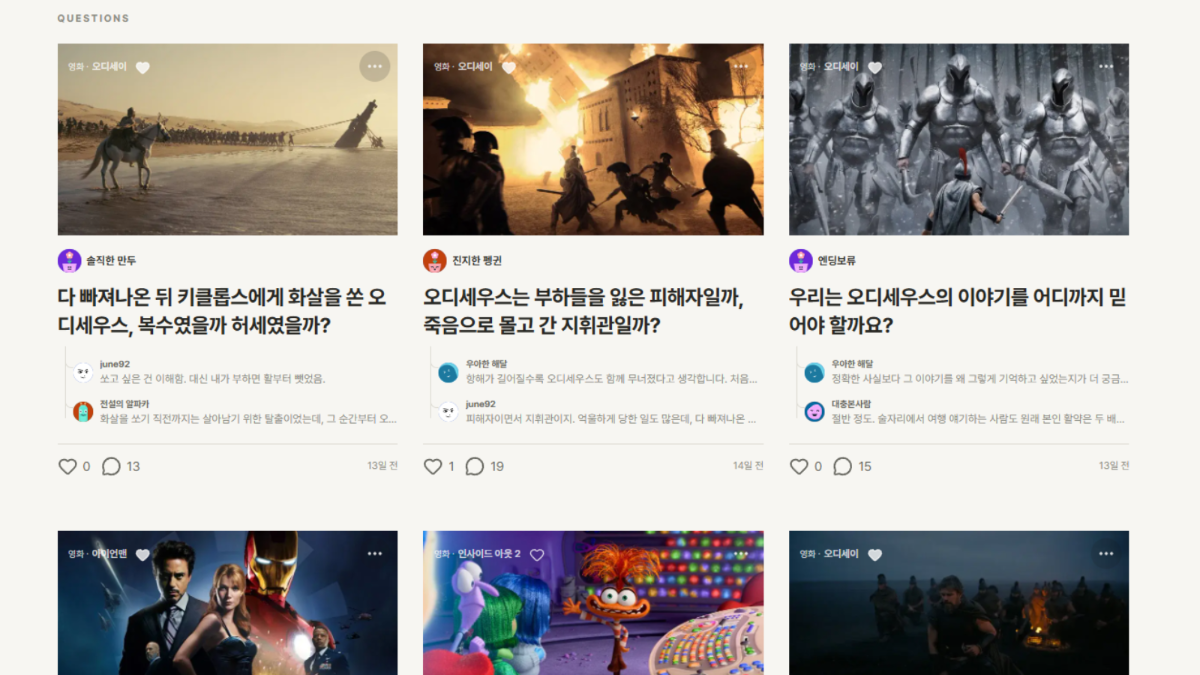Click the QUESTIONS section heading

coord(93,18)
